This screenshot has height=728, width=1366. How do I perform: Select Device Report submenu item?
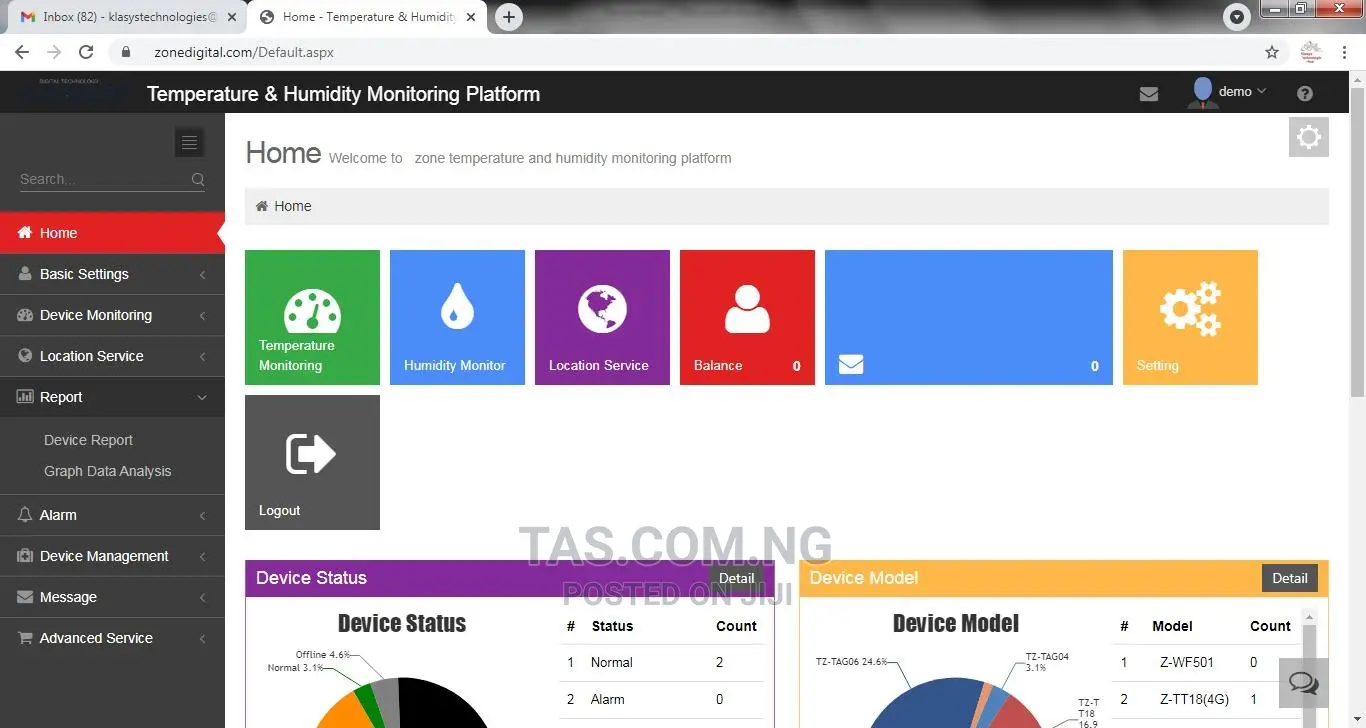point(88,440)
